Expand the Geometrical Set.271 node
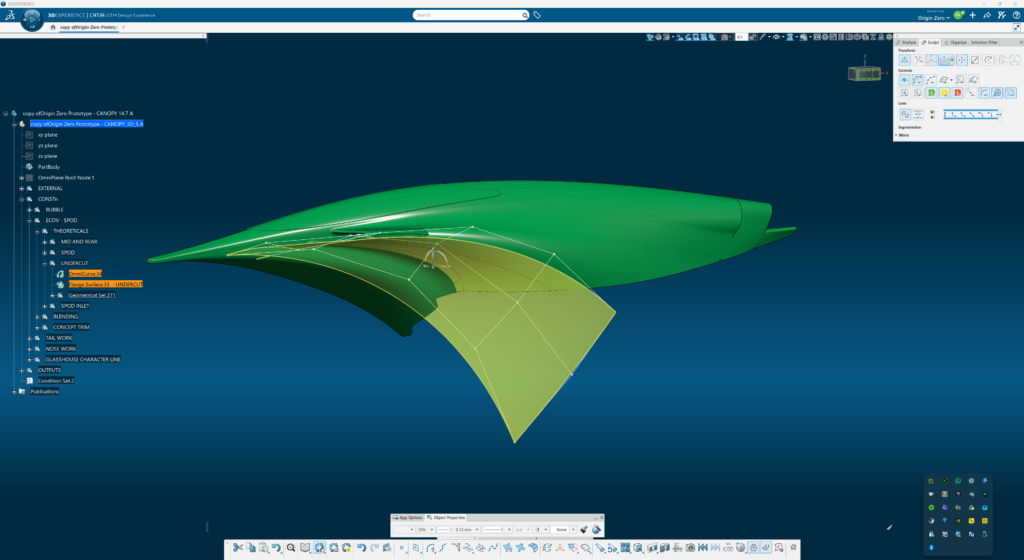1024x560 pixels. tap(52, 295)
